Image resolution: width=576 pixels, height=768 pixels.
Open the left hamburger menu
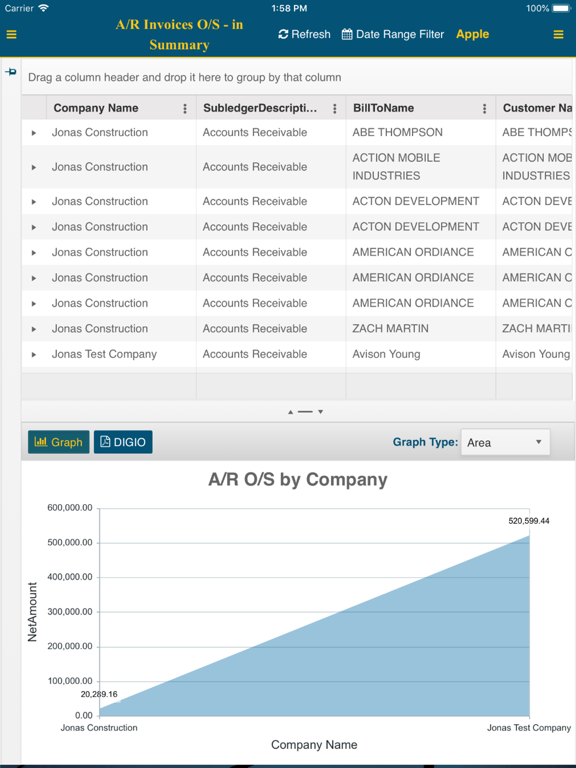pos(11,35)
